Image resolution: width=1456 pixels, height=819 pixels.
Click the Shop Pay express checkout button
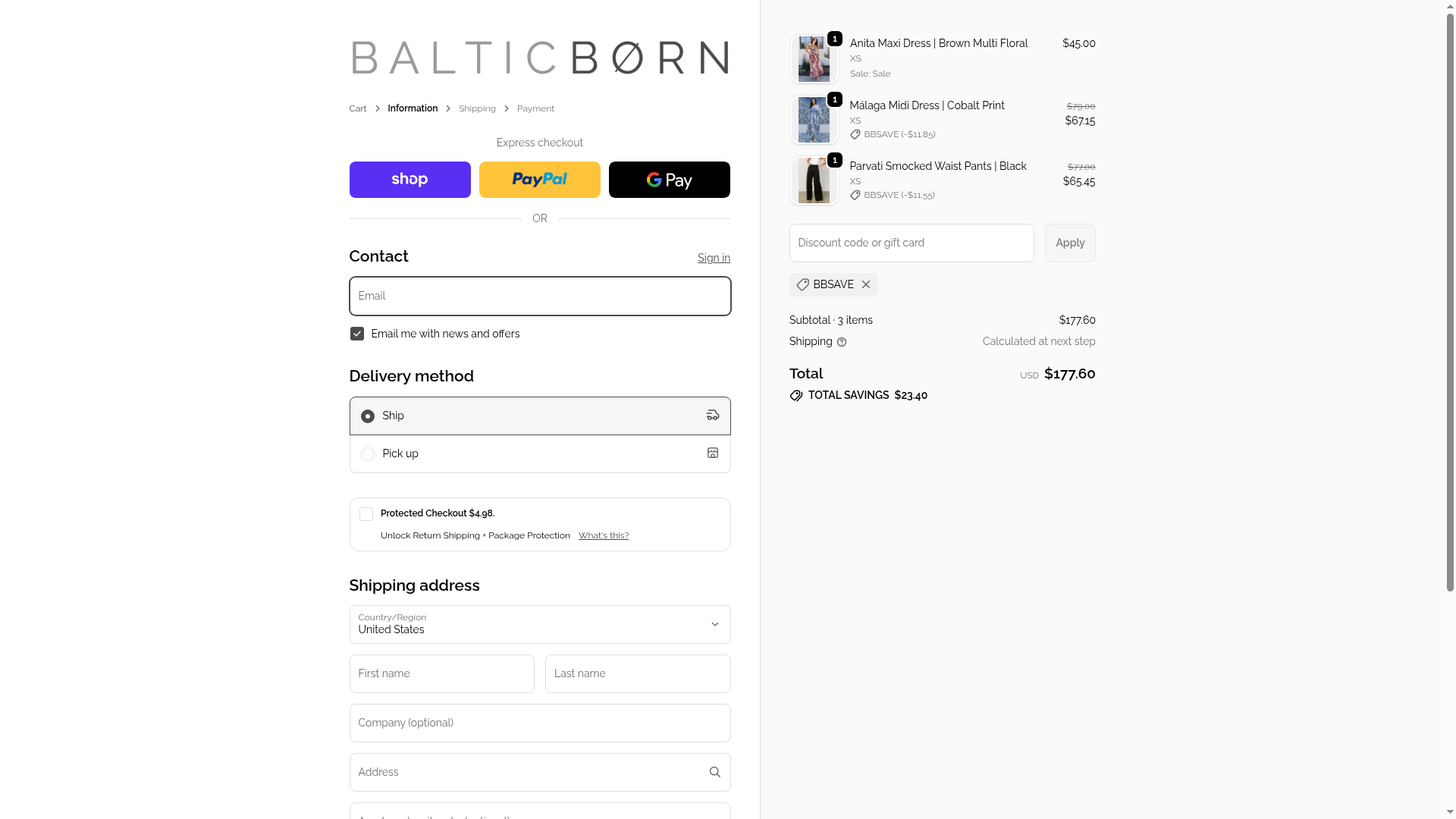409,180
